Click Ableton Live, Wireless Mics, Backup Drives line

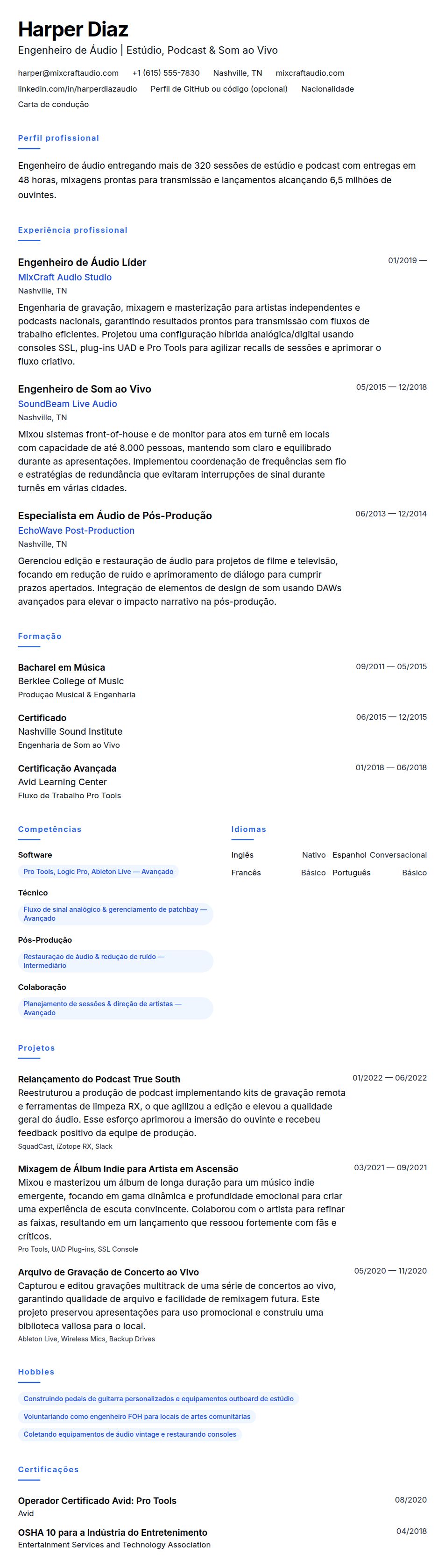click(x=86, y=1339)
